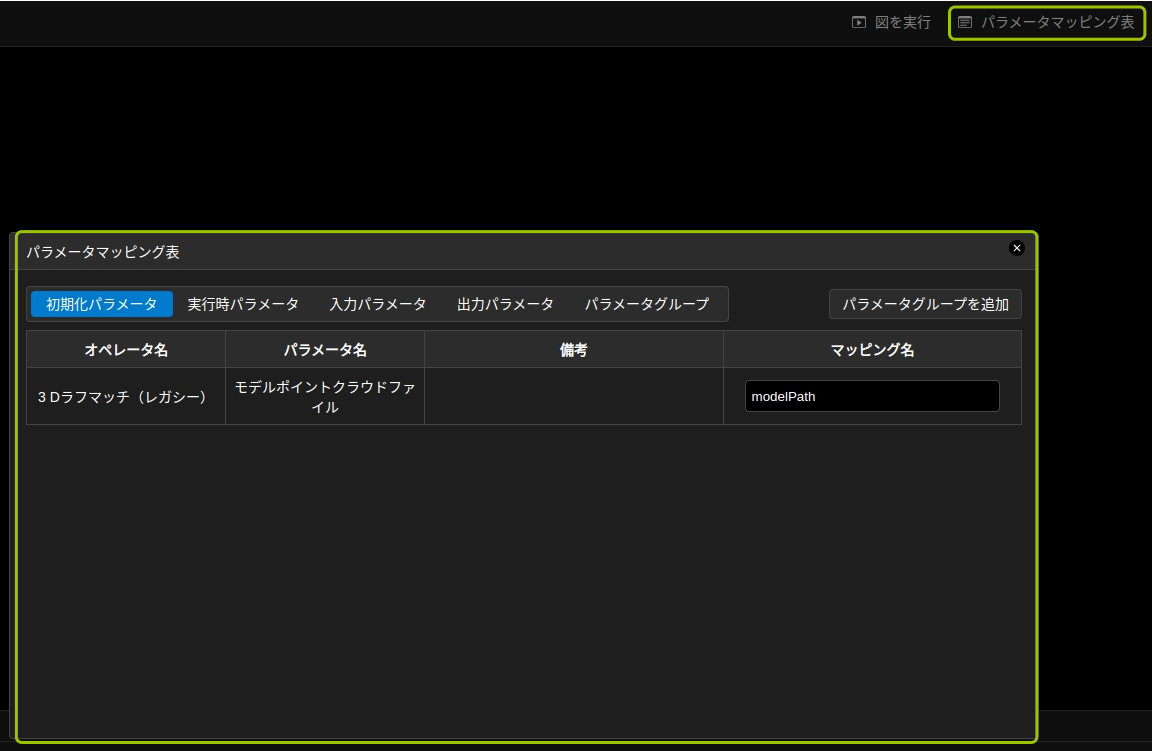The width and height of the screenshot is (1153, 751).
Task: Click the マッピング名 column header
Action: [x=872, y=350]
